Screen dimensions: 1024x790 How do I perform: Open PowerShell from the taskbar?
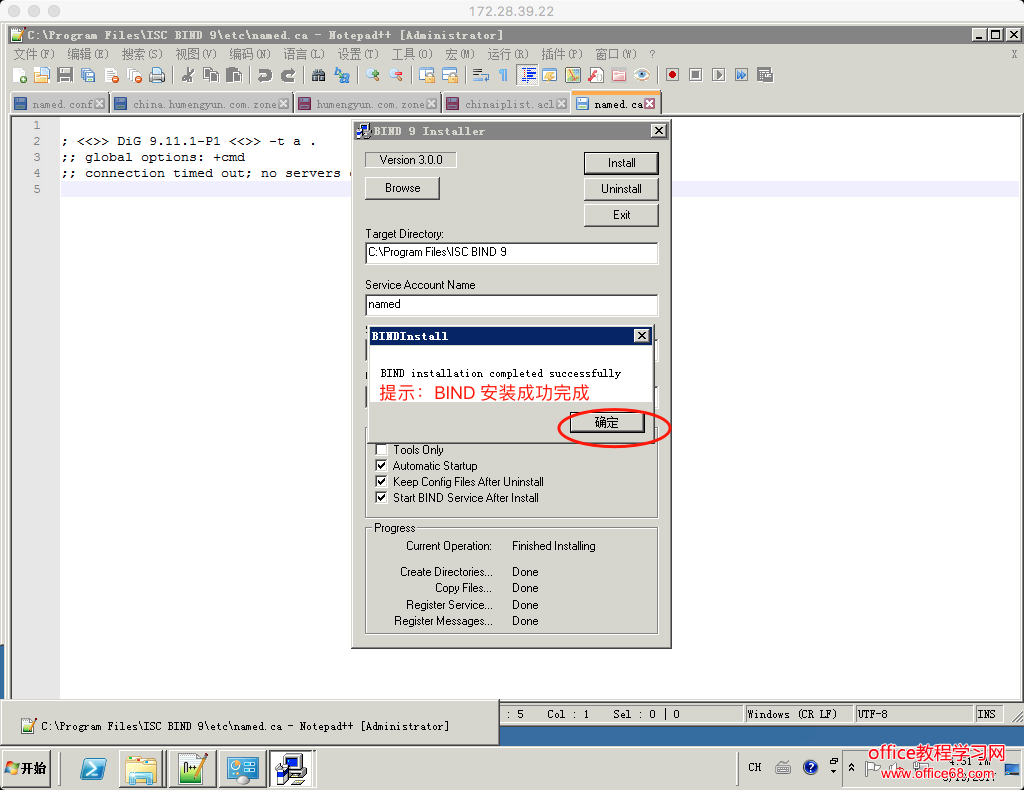tap(93, 768)
